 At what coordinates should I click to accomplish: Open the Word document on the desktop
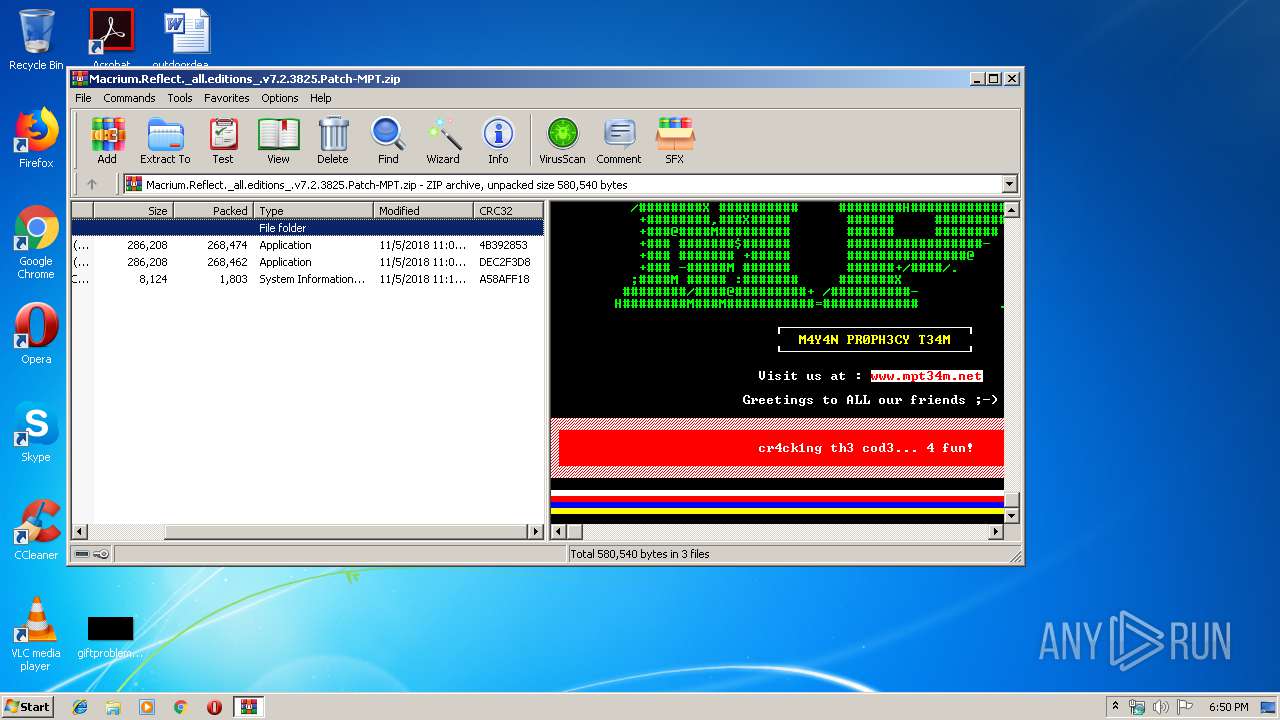coord(187,40)
